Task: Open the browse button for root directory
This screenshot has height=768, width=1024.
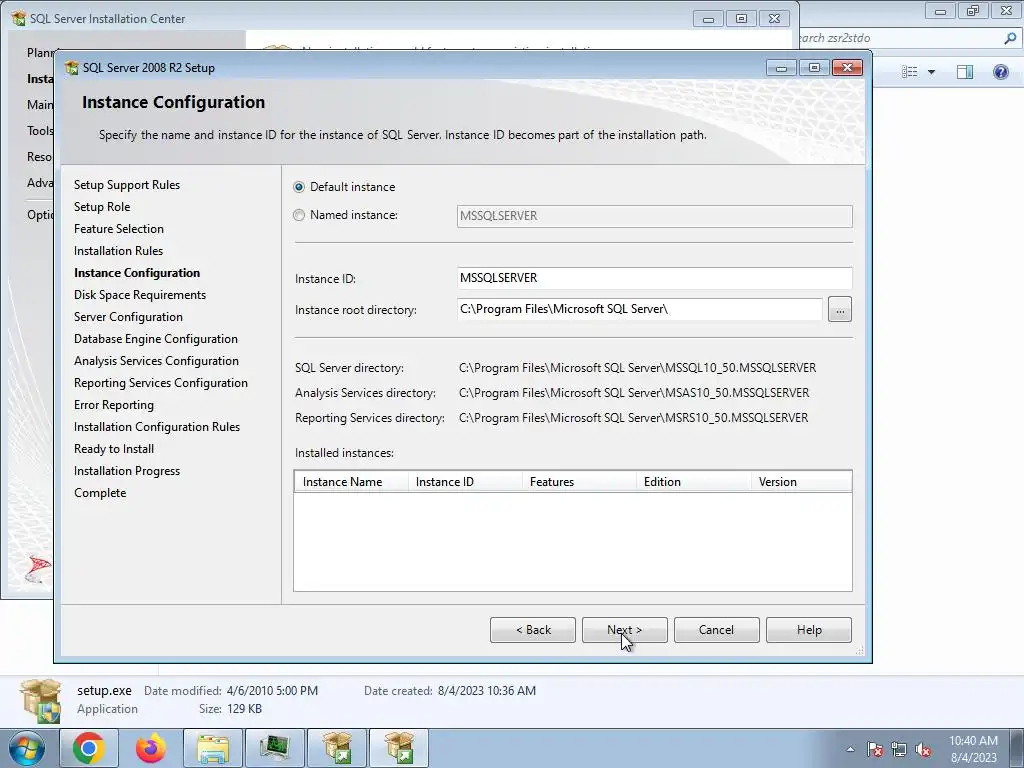Action: click(x=840, y=310)
